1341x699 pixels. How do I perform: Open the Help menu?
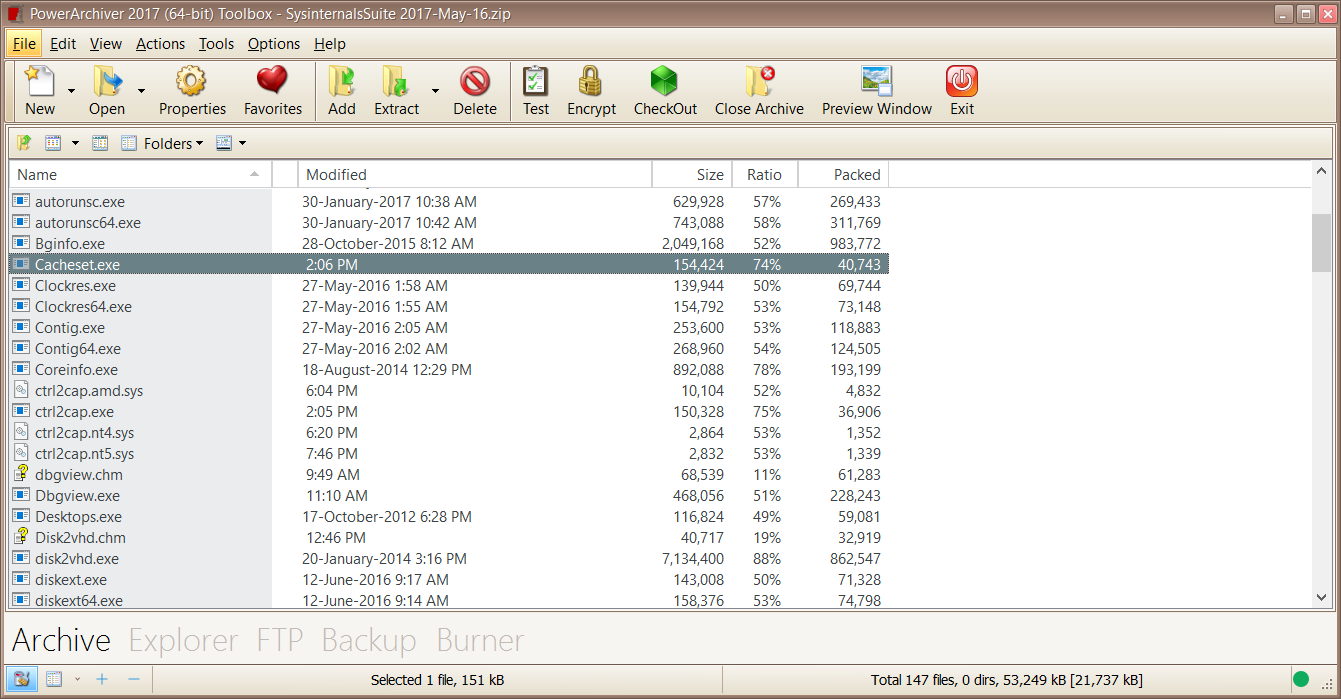[329, 43]
